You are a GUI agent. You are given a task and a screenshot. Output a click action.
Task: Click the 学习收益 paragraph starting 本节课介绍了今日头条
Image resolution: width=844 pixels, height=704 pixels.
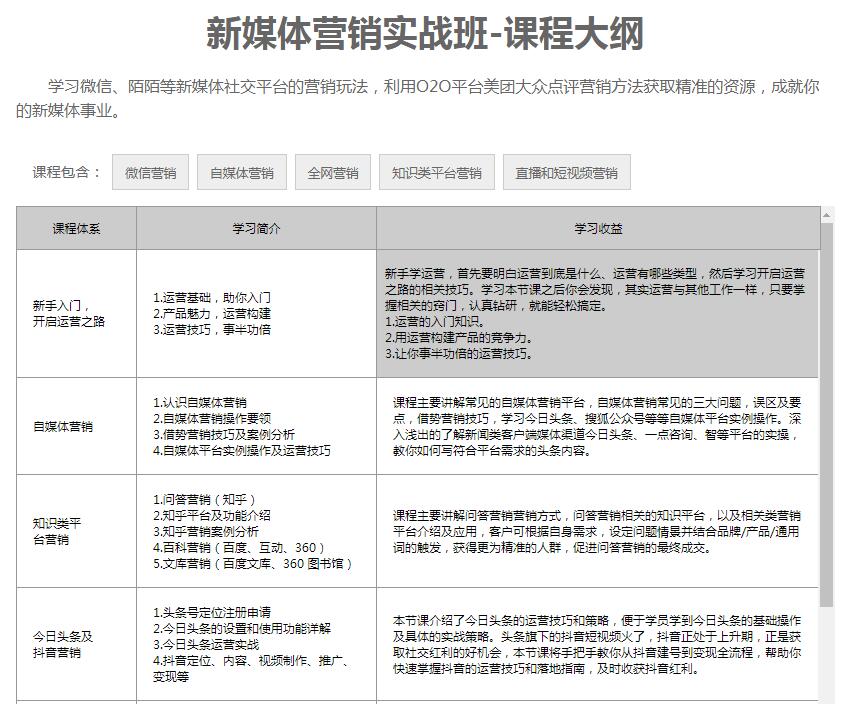pos(597,644)
